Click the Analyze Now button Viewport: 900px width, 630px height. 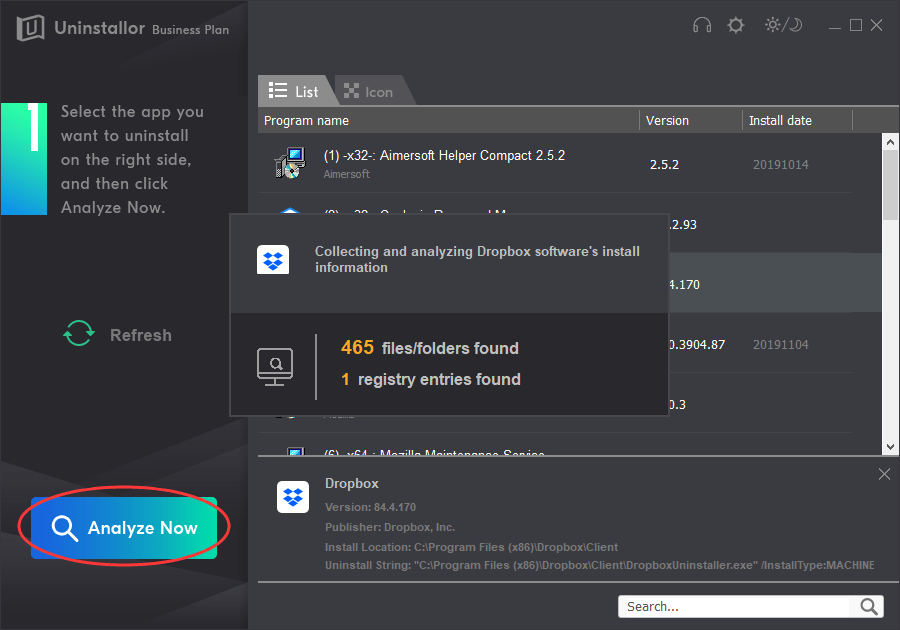click(x=124, y=528)
